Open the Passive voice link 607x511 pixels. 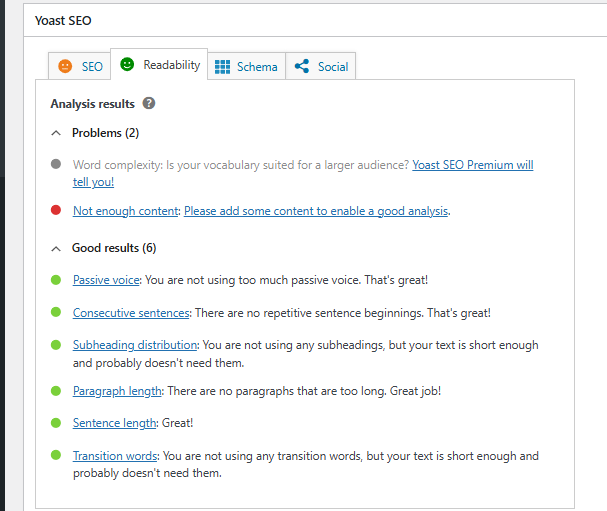click(106, 281)
